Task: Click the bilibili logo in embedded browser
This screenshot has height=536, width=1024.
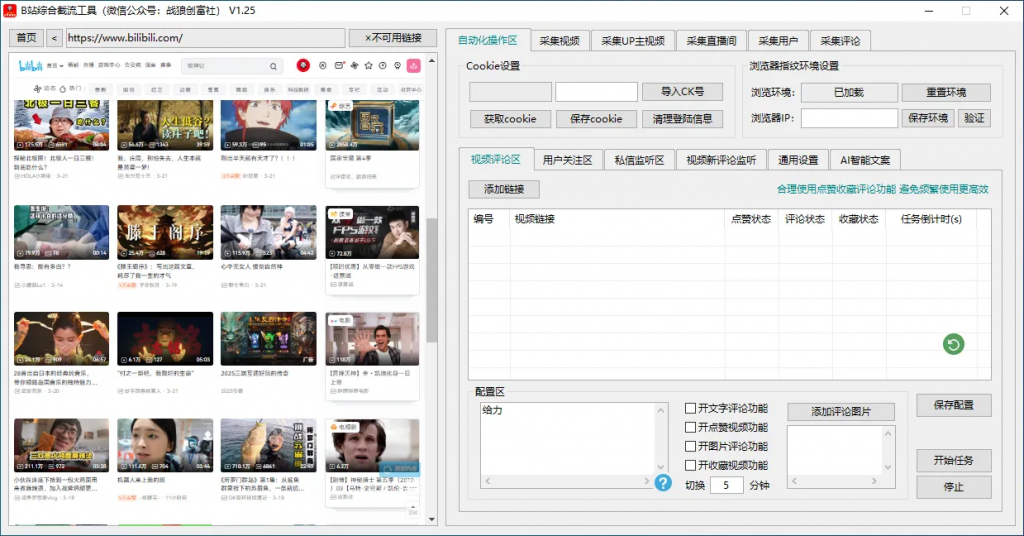Action: 31,66
